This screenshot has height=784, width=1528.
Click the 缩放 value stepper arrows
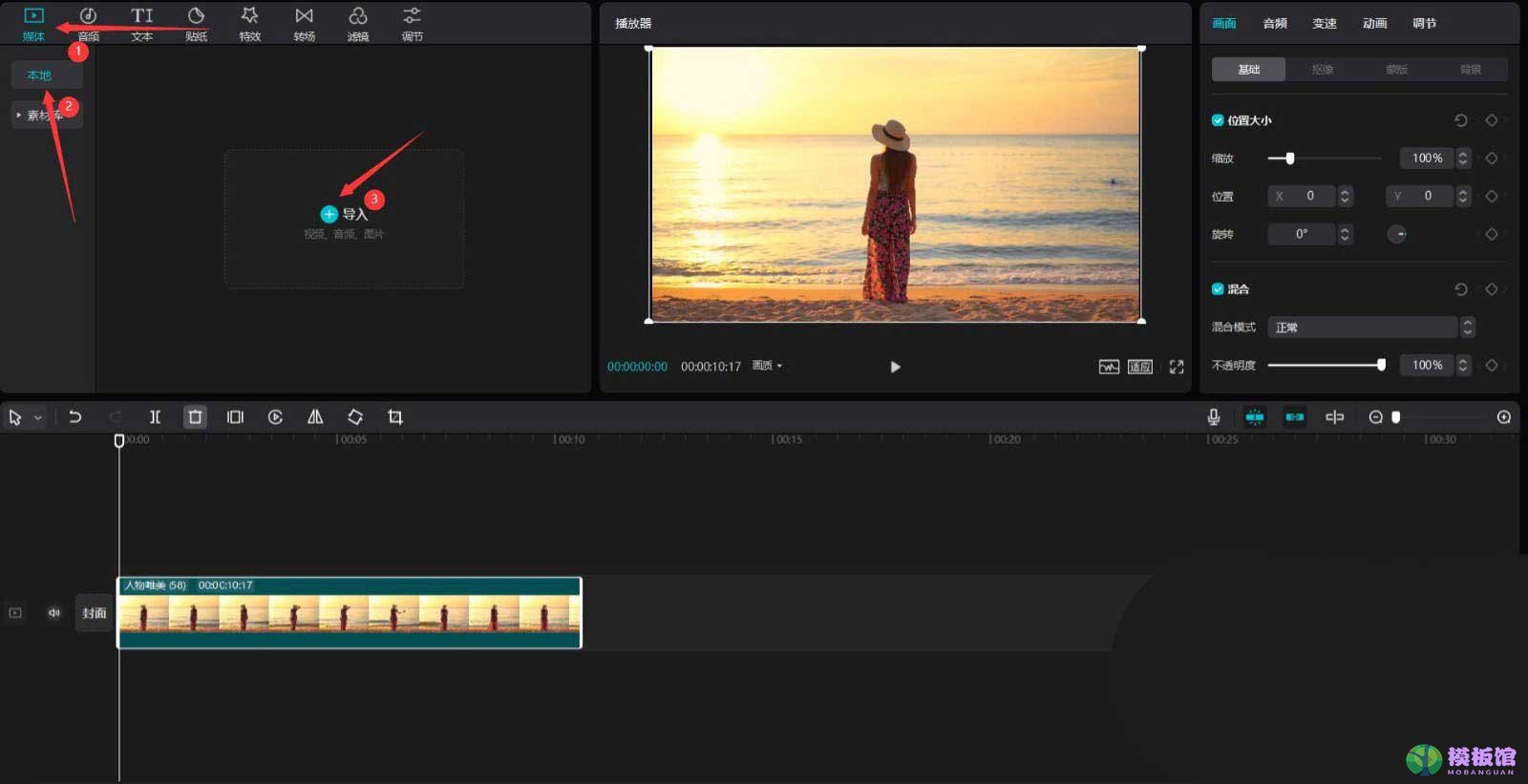(1463, 158)
